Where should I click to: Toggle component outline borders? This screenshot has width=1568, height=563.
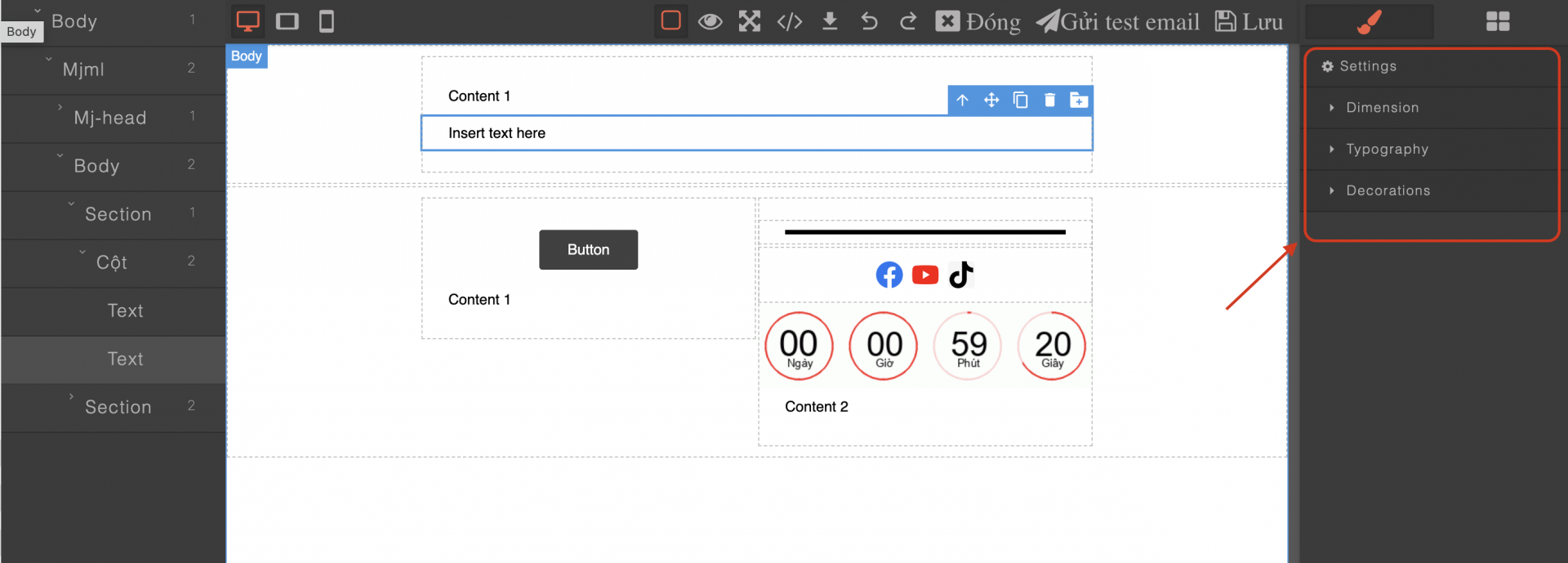pyautogui.click(x=670, y=20)
